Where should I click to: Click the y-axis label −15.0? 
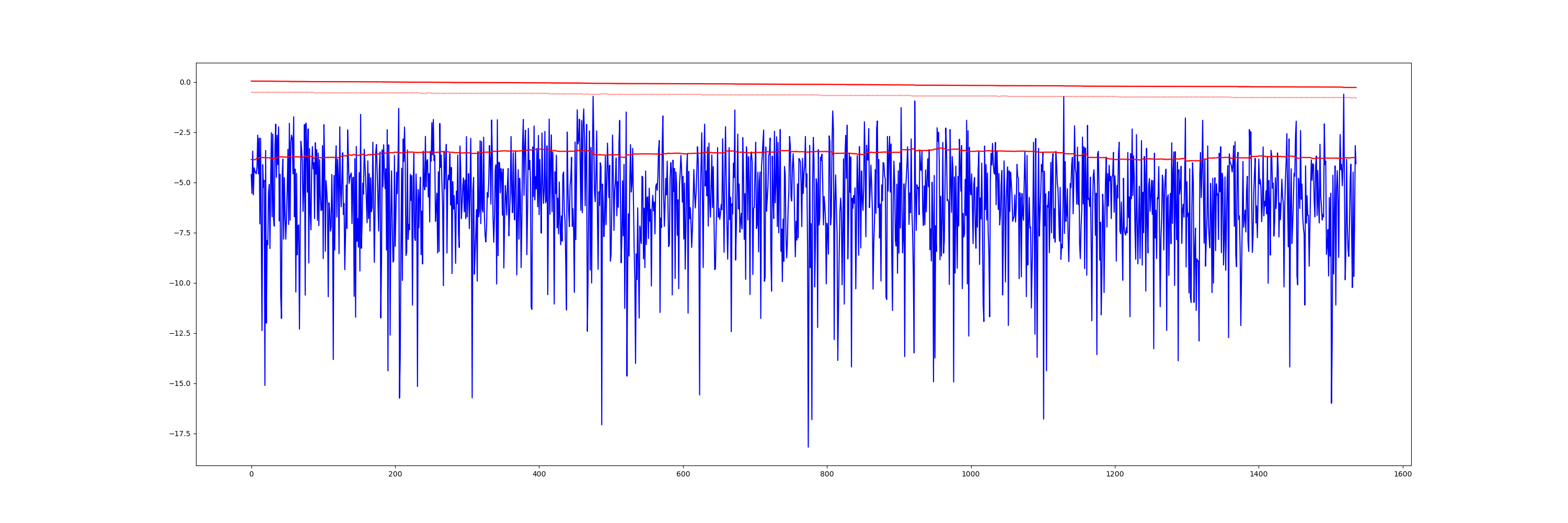coord(180,383)
